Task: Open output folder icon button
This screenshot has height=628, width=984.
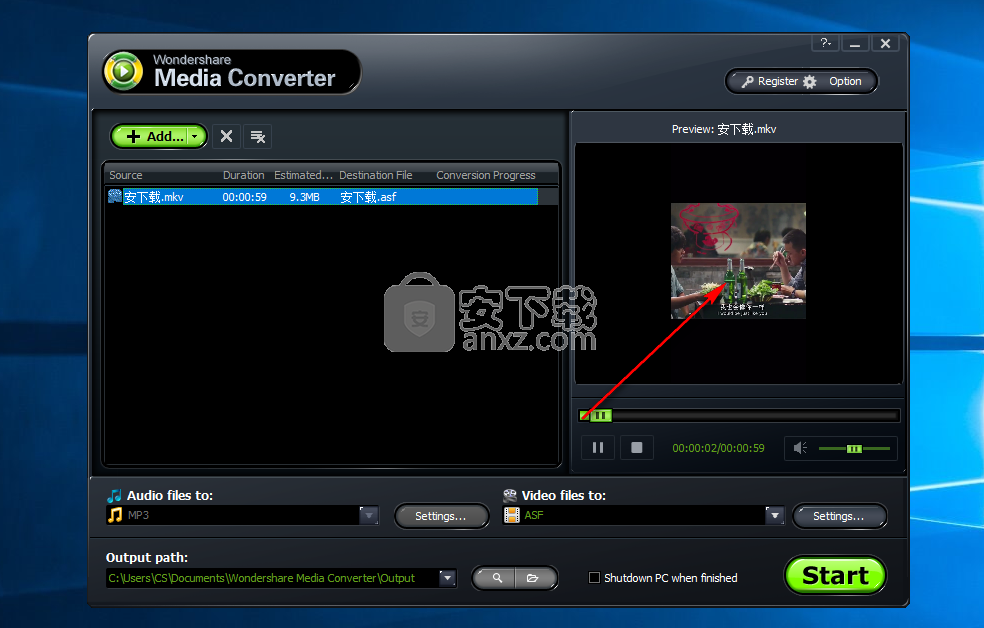Action: pyautogui.click(x=534, y=578)
